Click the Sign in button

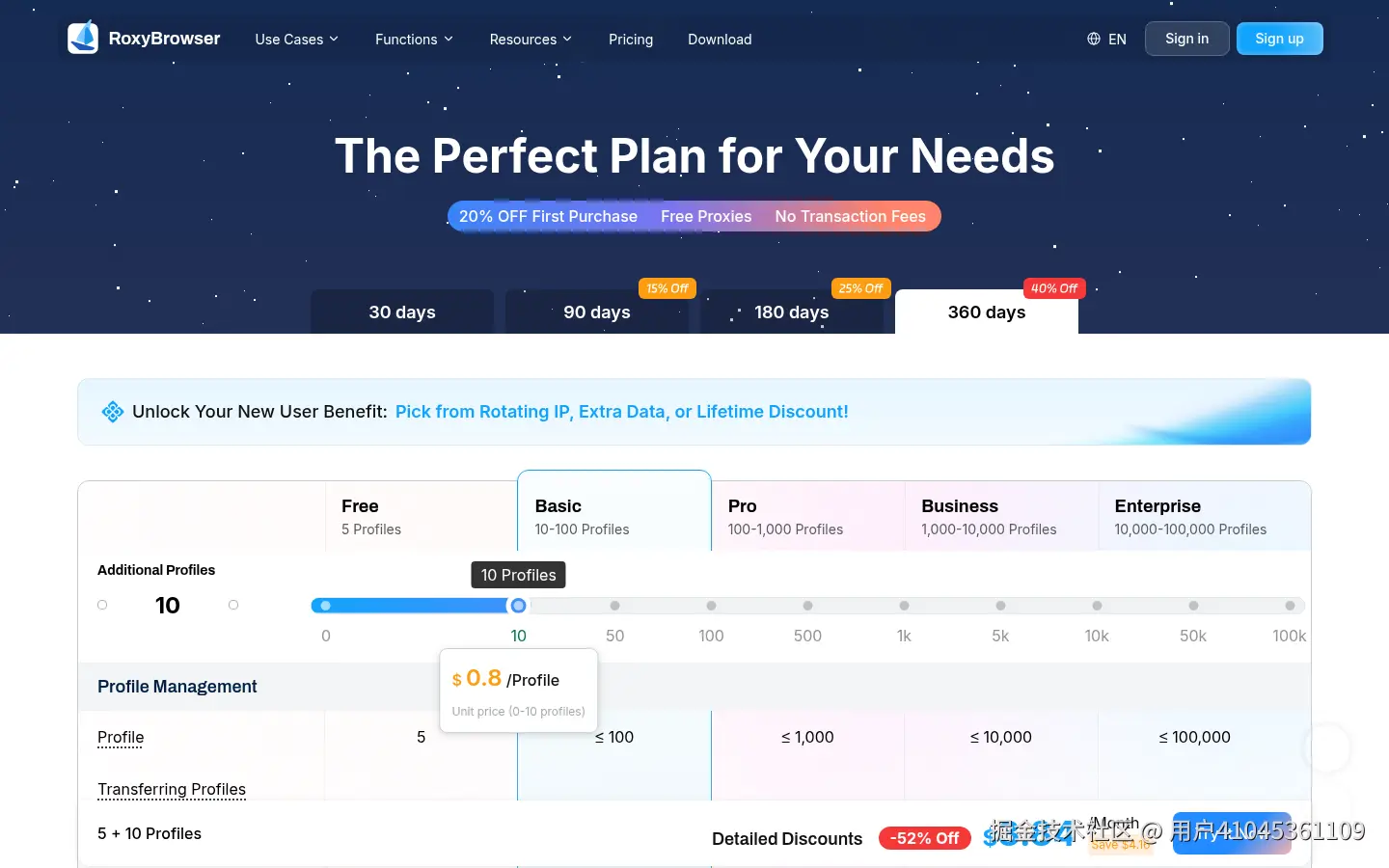point(1186,39)
